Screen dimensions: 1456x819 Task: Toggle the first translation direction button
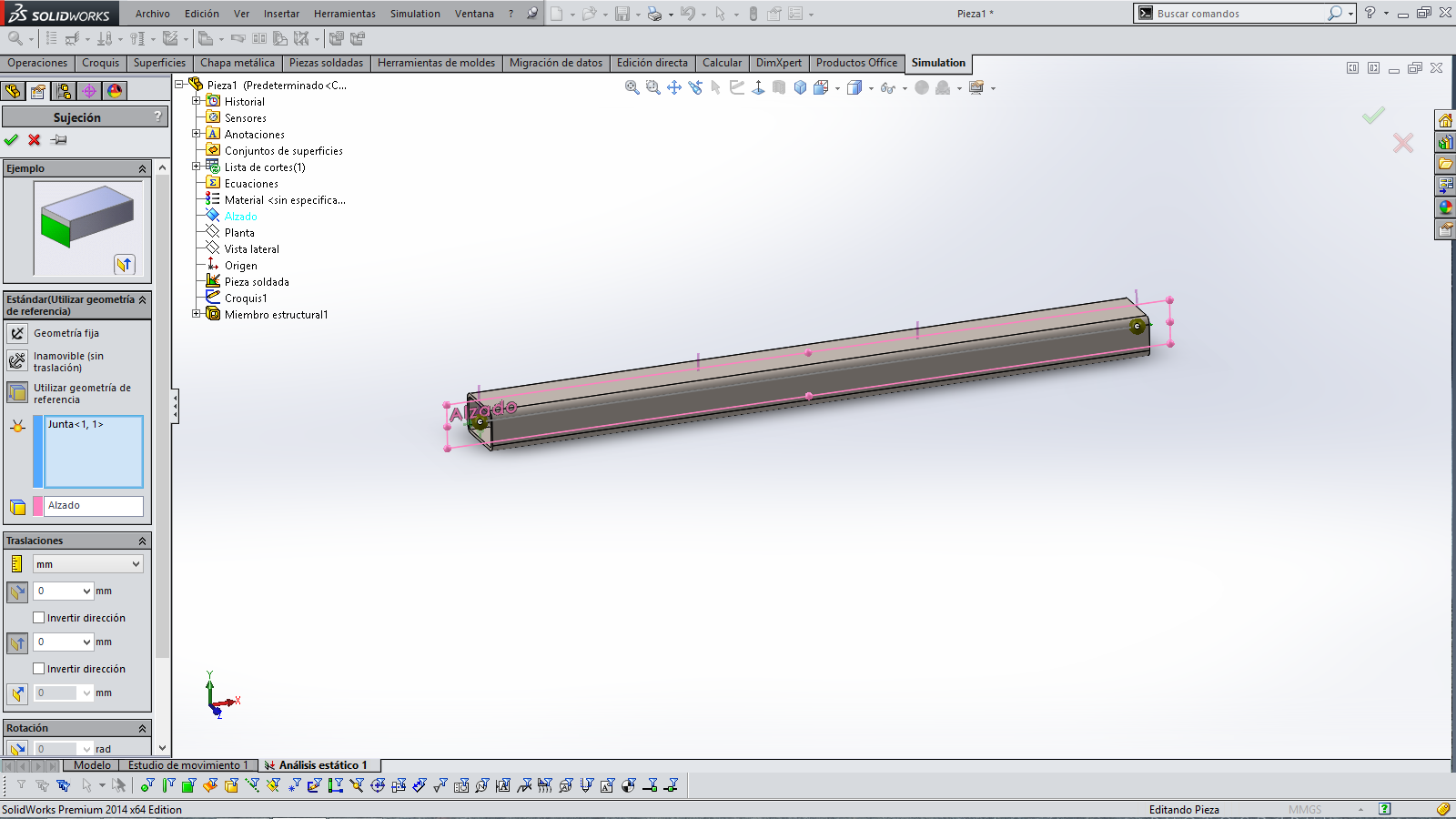click(x=17, y=591)
